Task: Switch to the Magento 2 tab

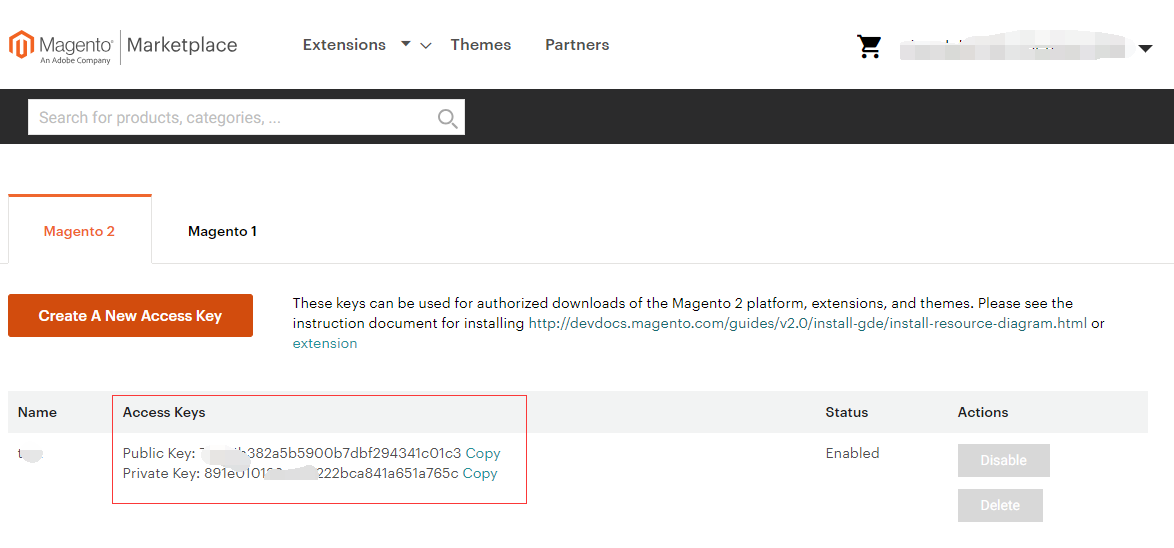Action: pos(79,231)
